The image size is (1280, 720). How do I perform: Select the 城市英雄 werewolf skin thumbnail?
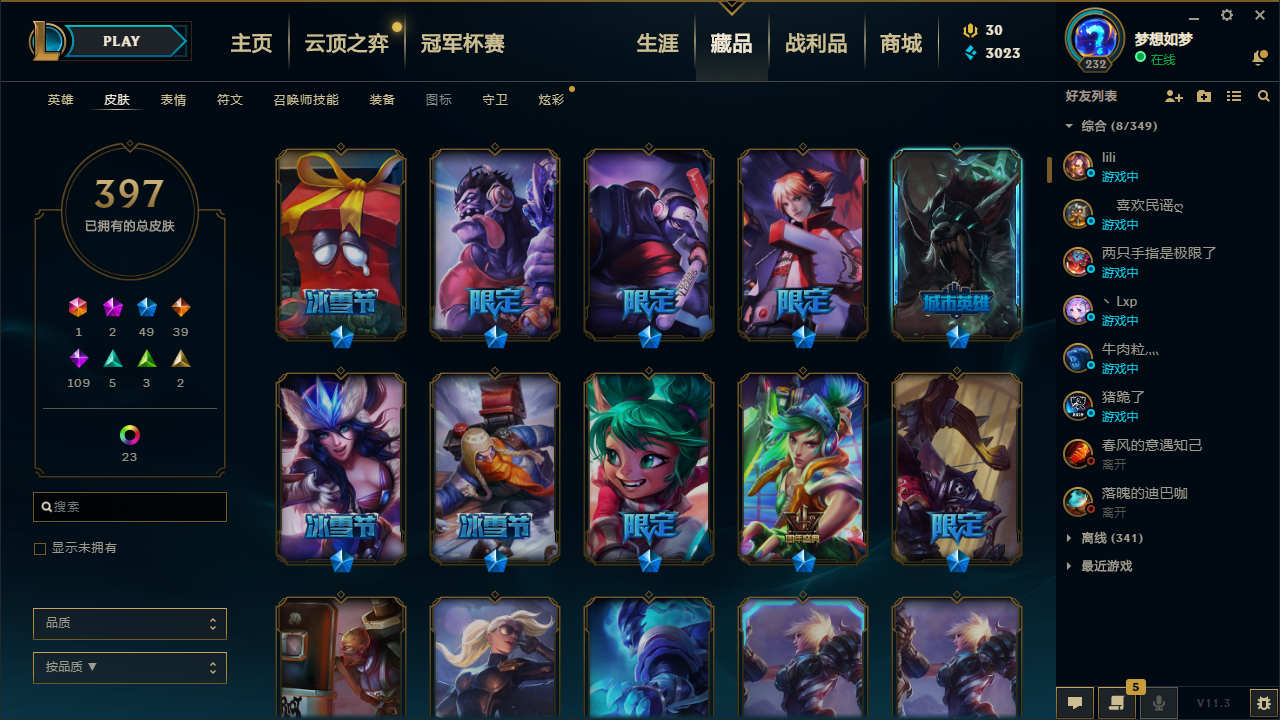click(x=957, y=243)
